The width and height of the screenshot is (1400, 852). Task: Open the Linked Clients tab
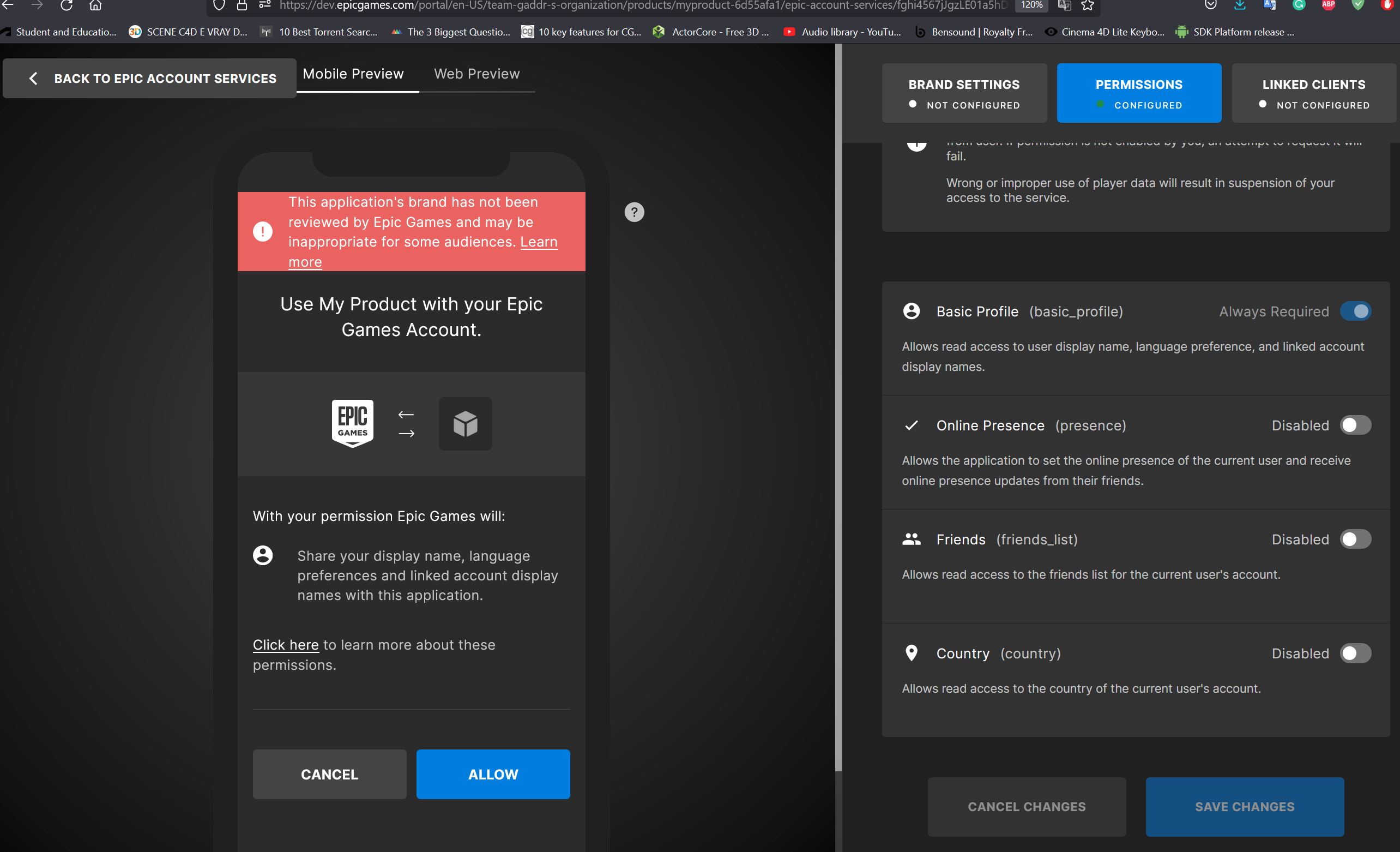coord(1313,93)
